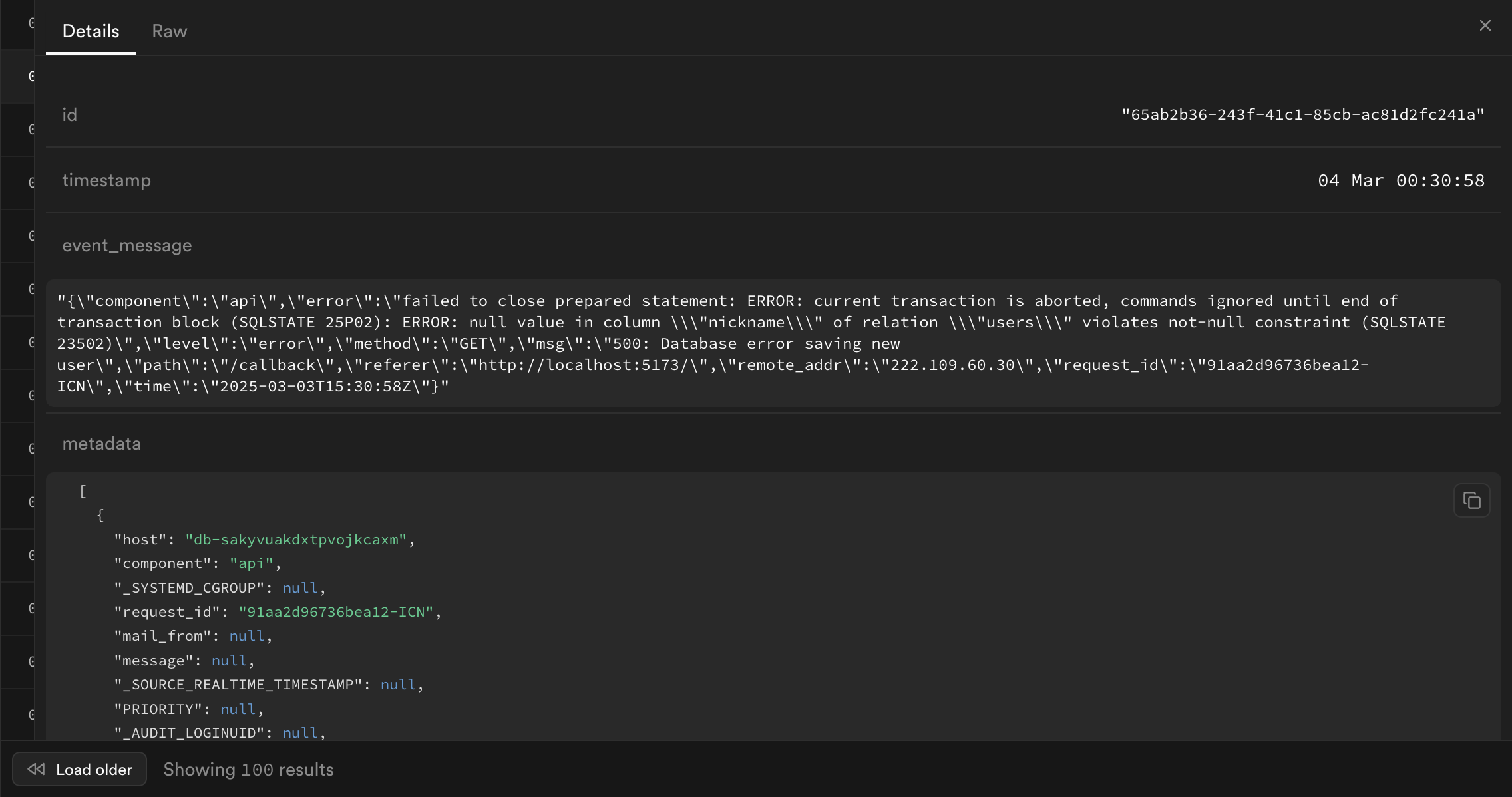Image resolution: width=1512 pixels, height=797 pixels.
Task: Click the metadata section label
Action: (x=101, y=444)
